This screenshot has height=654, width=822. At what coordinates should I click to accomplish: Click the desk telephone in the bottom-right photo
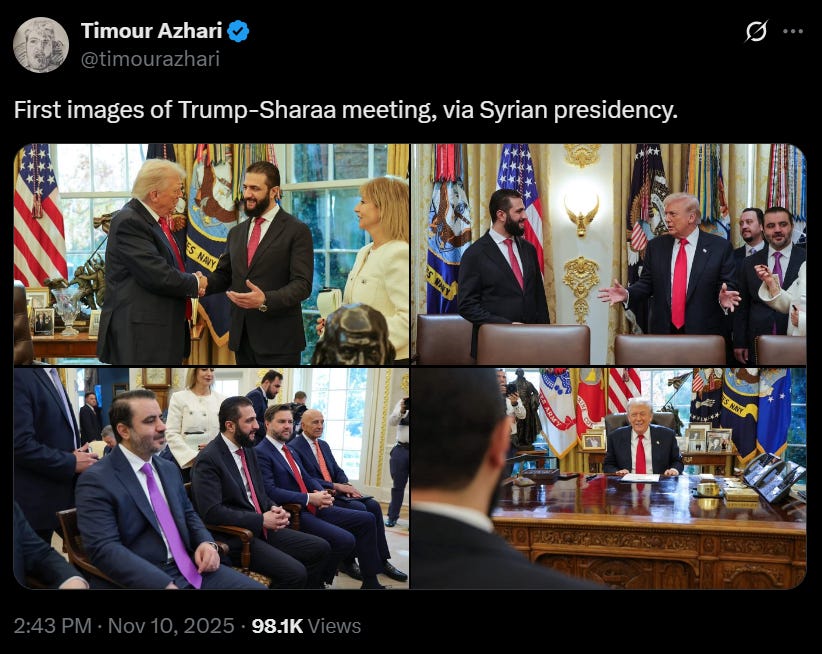[x=774, y=476]
